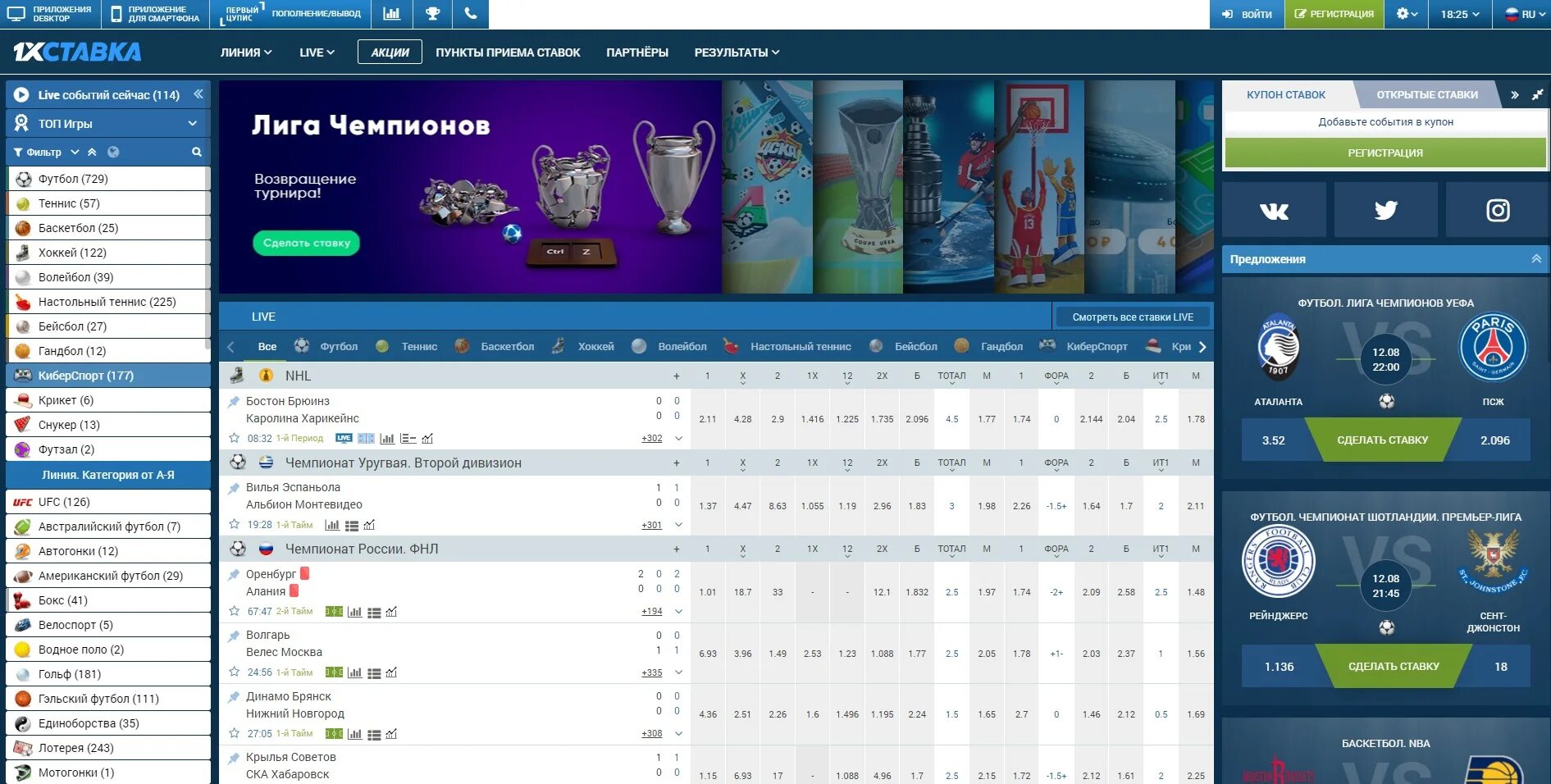Collapse the Предложения panel
The width and height of the screenshot is (1551, 784).
1536,259
